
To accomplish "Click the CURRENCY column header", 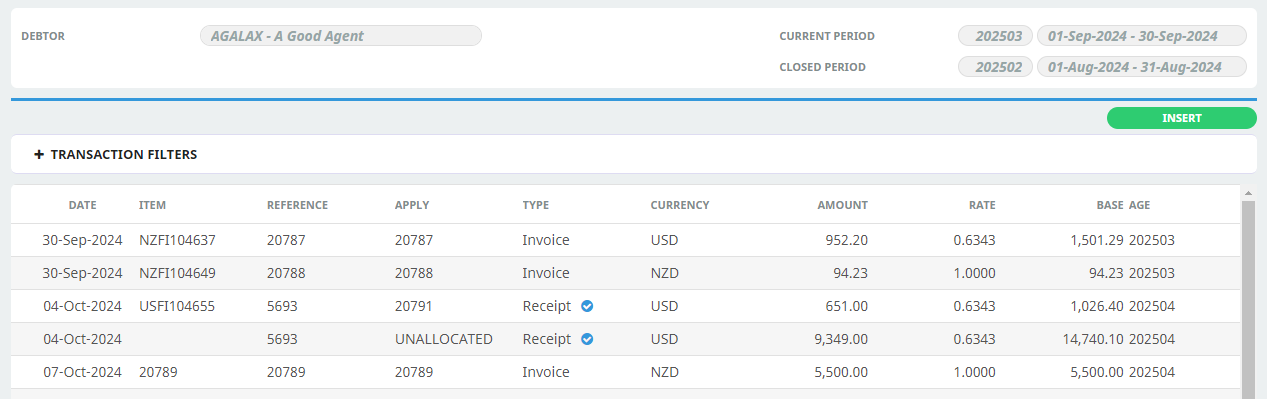I will 680,205.
